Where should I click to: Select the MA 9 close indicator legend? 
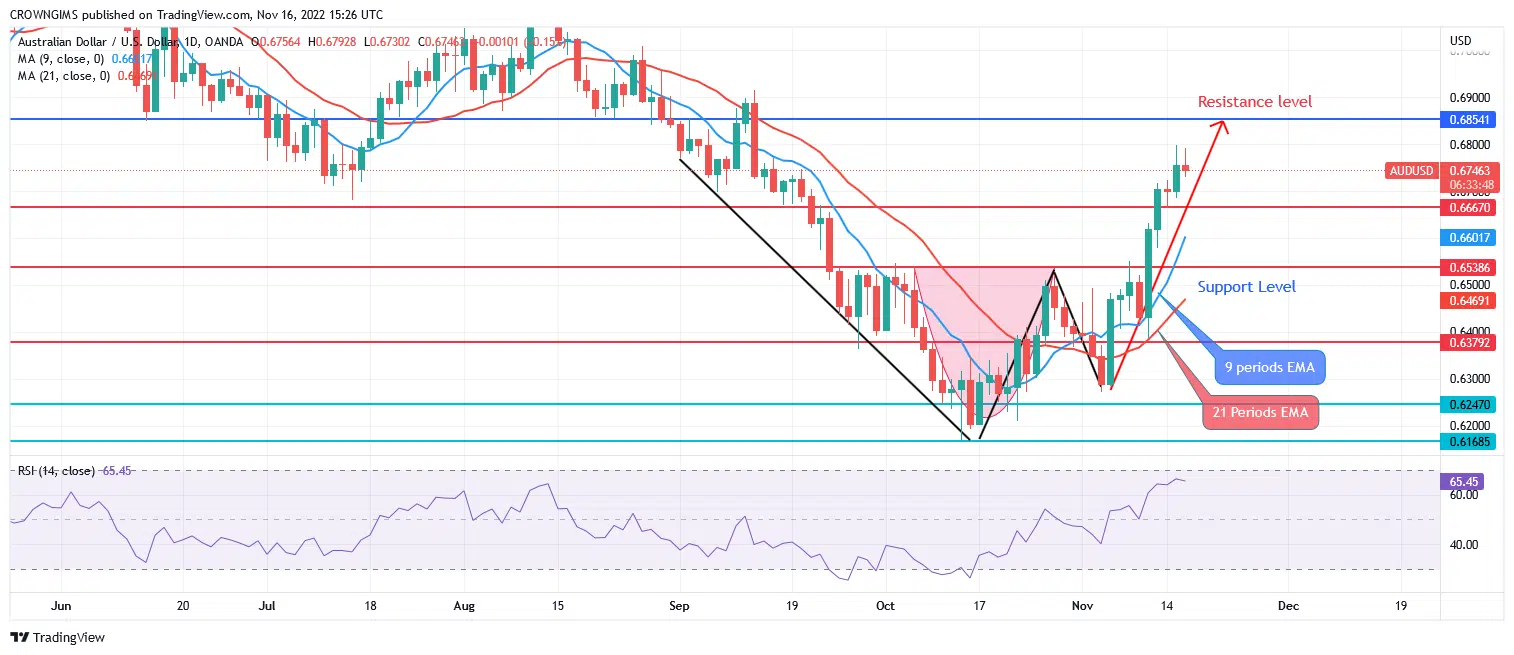pos(60,59)
